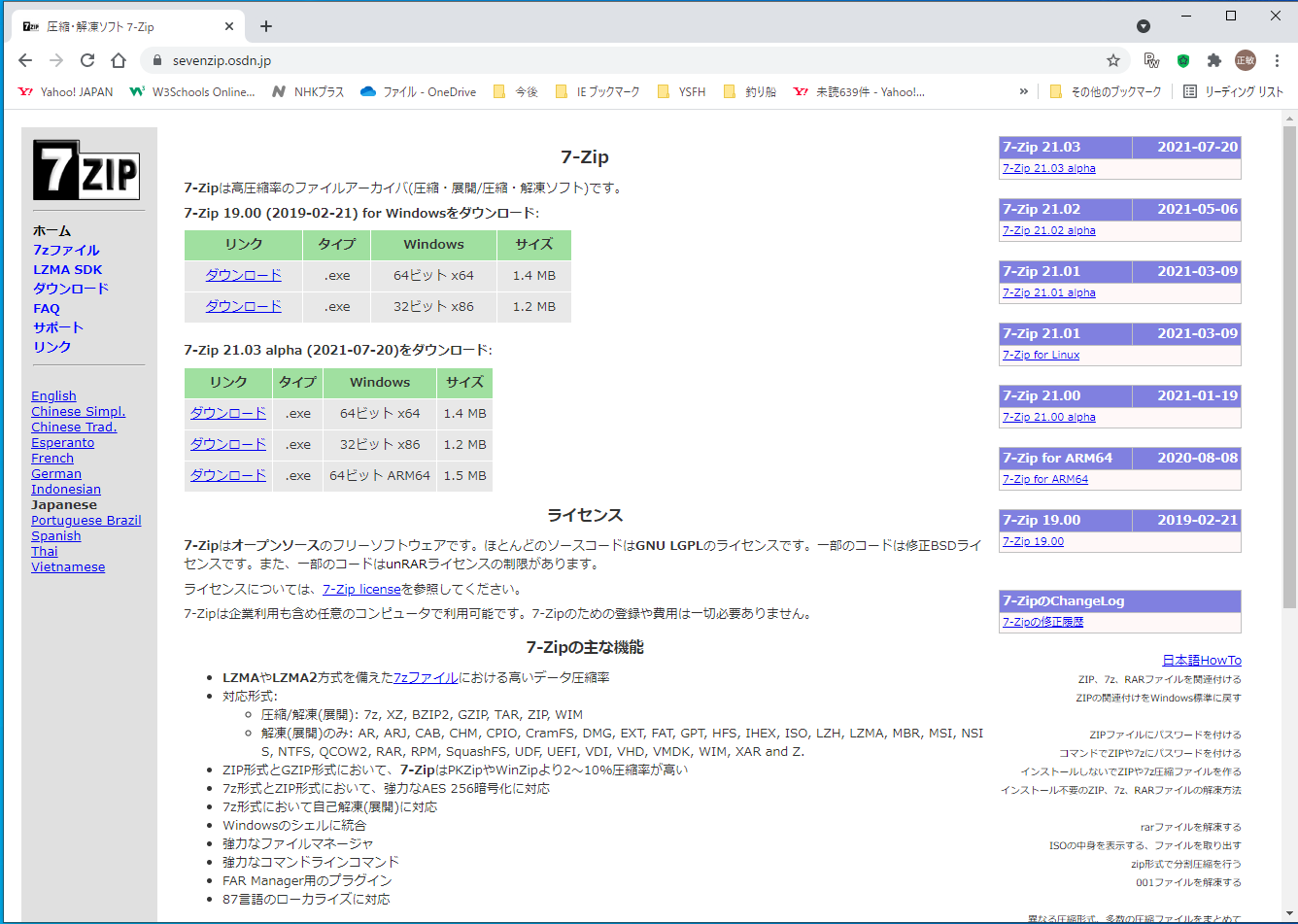Click the 7-ZIP logo image
The width and height of the screenshot is (1298, 924).
click(x=87, y=170)
